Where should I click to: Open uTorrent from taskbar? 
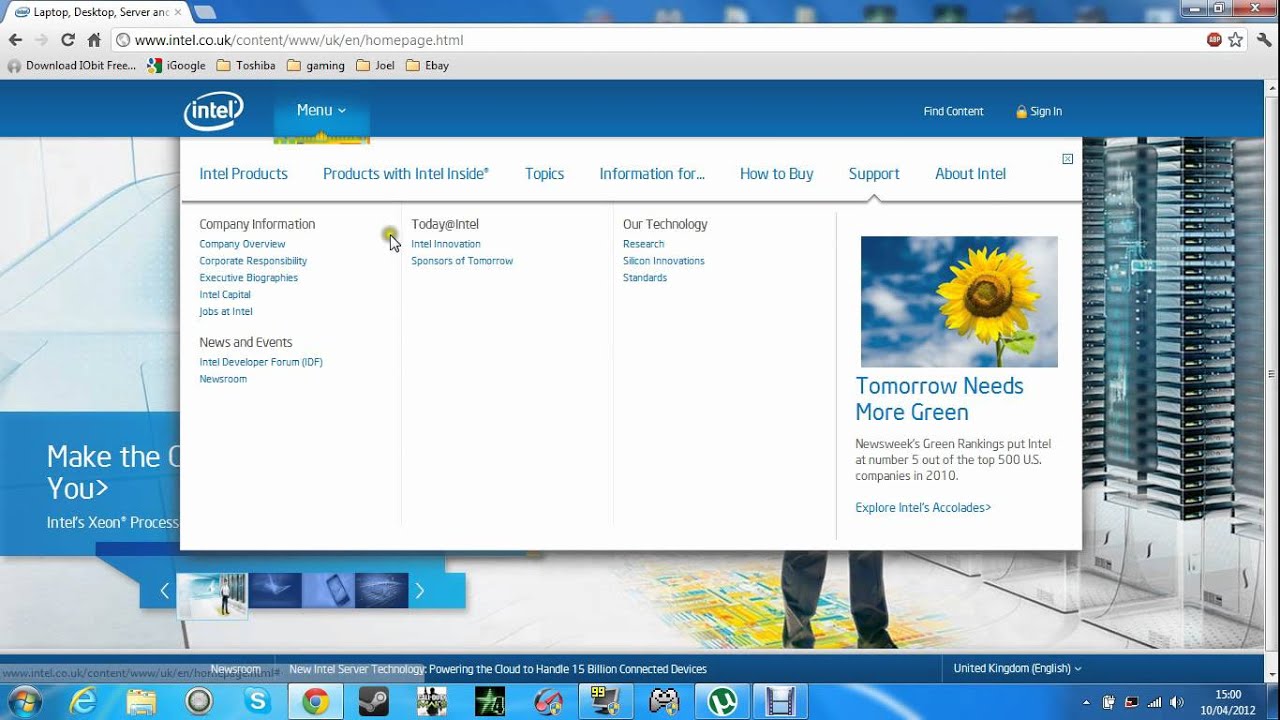coord(722,701)
